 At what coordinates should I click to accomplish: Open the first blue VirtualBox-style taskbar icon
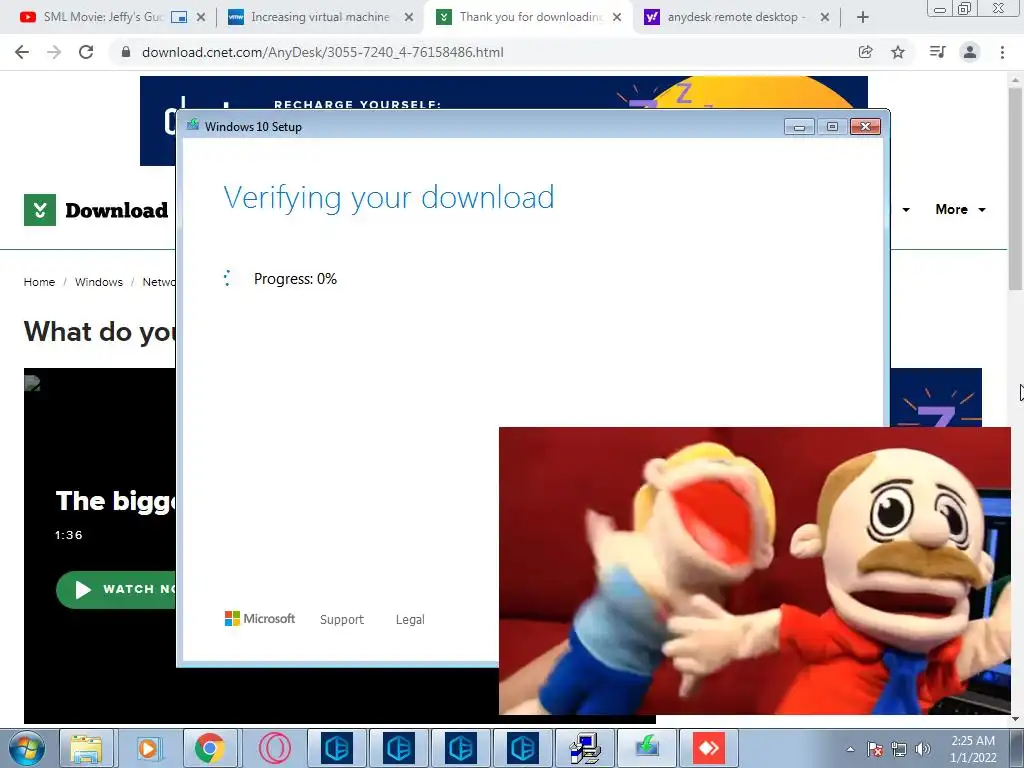coord(337,748)
